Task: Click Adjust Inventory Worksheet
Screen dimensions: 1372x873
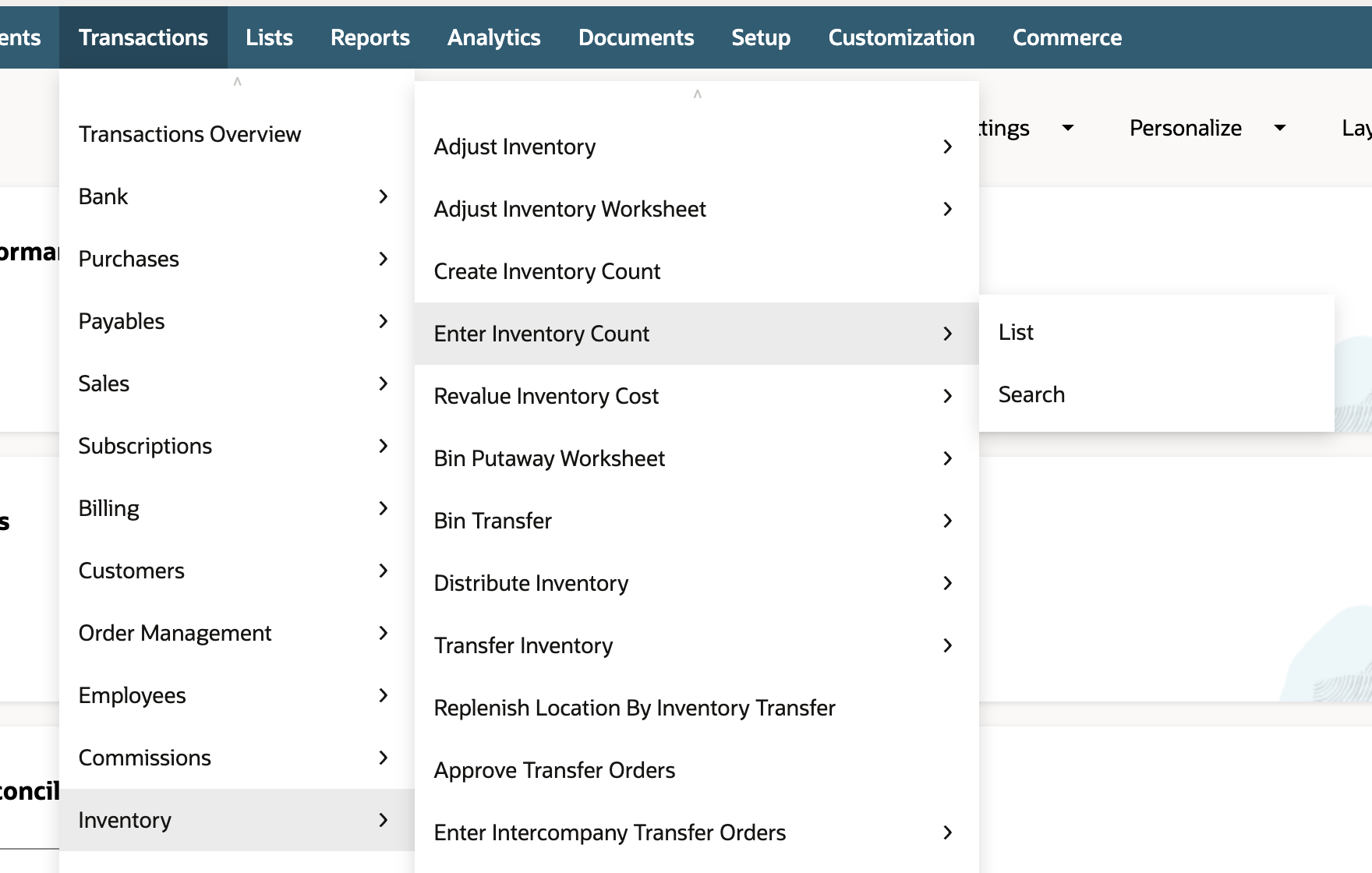Action: [x=697, y=209]
